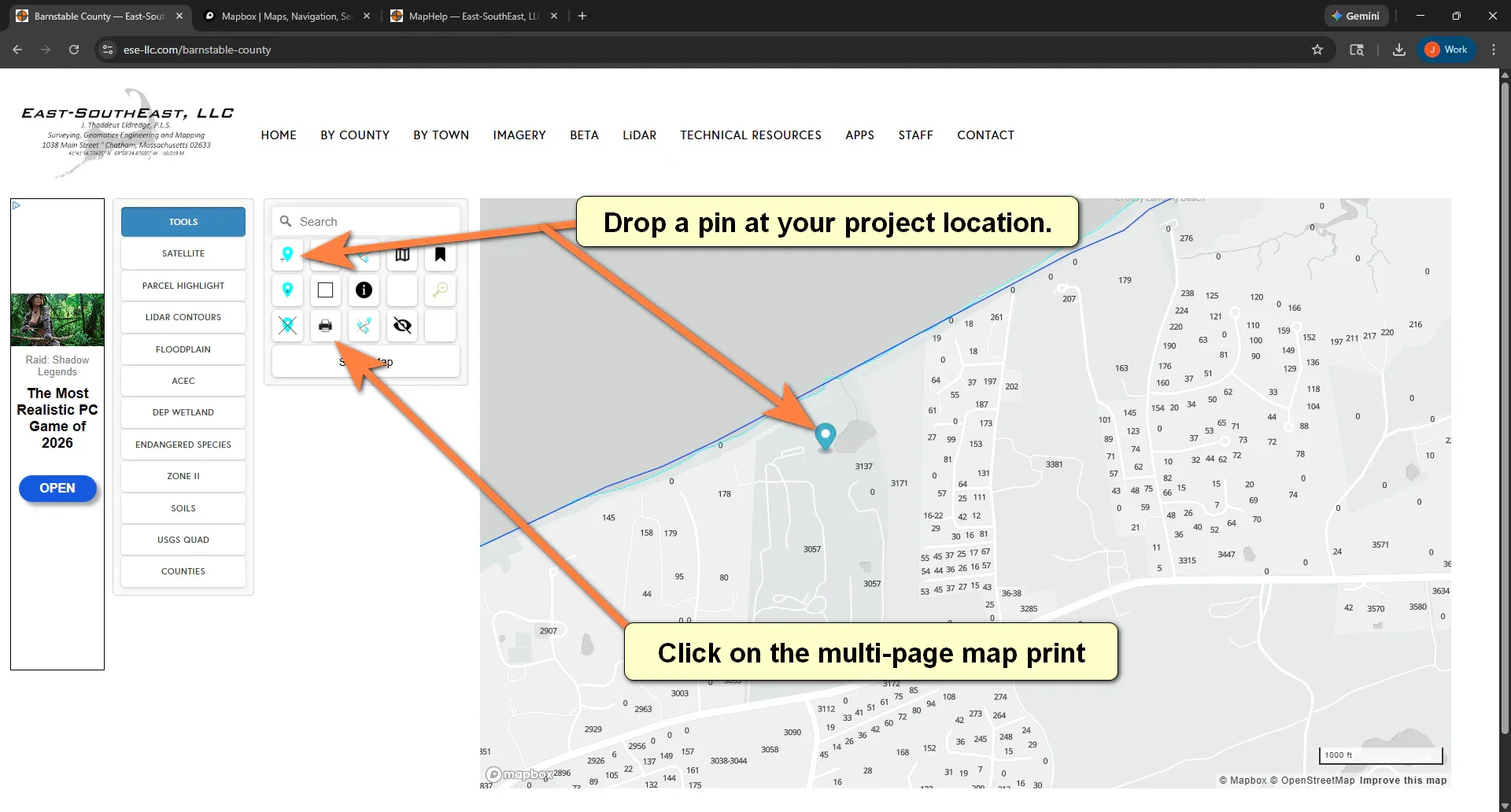Click the multi-page map print icon
The width and height of the screenshot is (1511, 812).
click(325, 326)
